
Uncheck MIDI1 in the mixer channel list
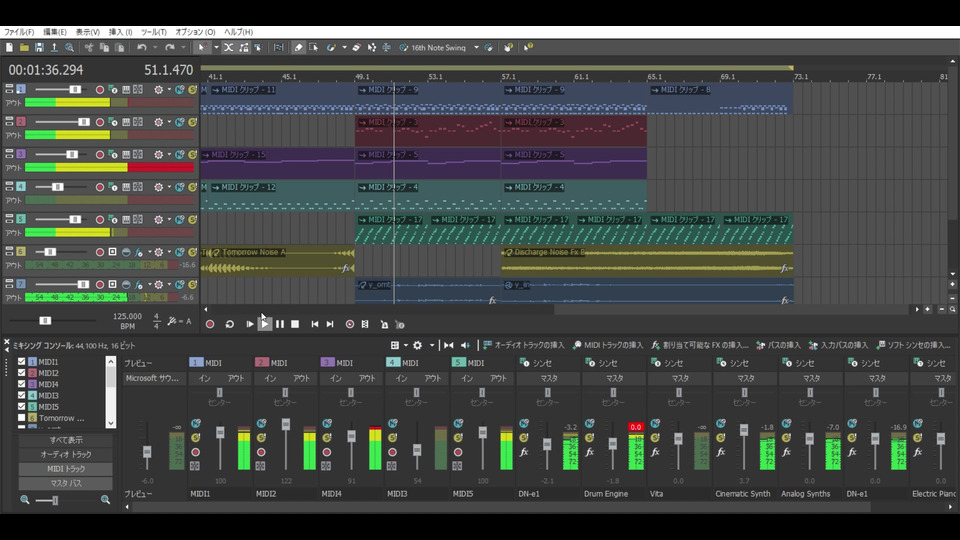[x=23, y=362]
